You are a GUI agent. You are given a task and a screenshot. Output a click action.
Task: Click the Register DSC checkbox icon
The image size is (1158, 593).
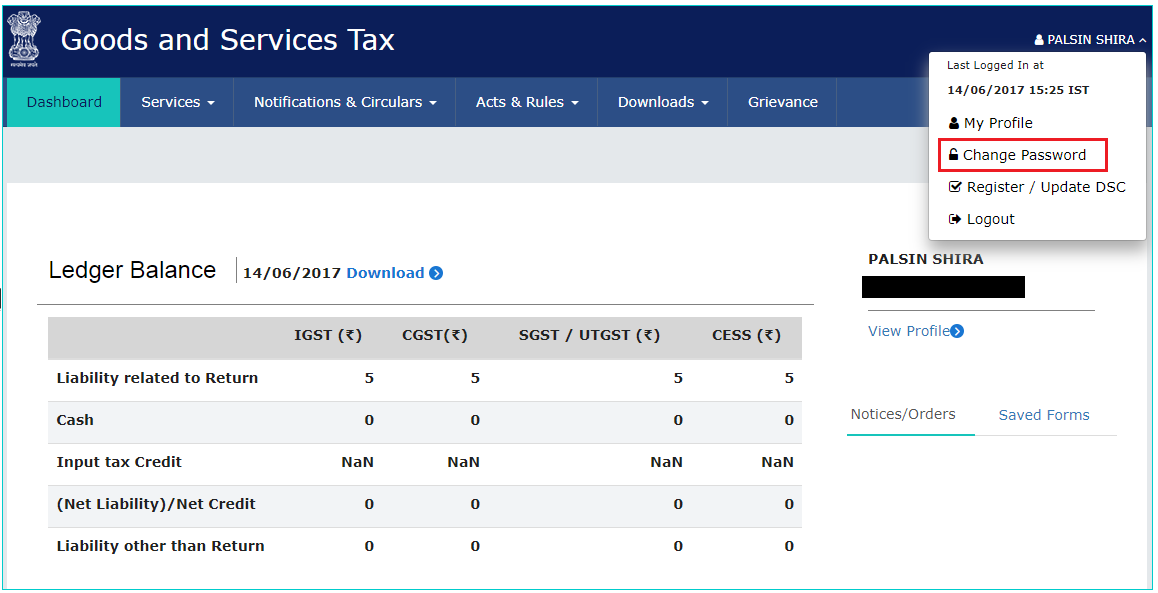[955, 187]
